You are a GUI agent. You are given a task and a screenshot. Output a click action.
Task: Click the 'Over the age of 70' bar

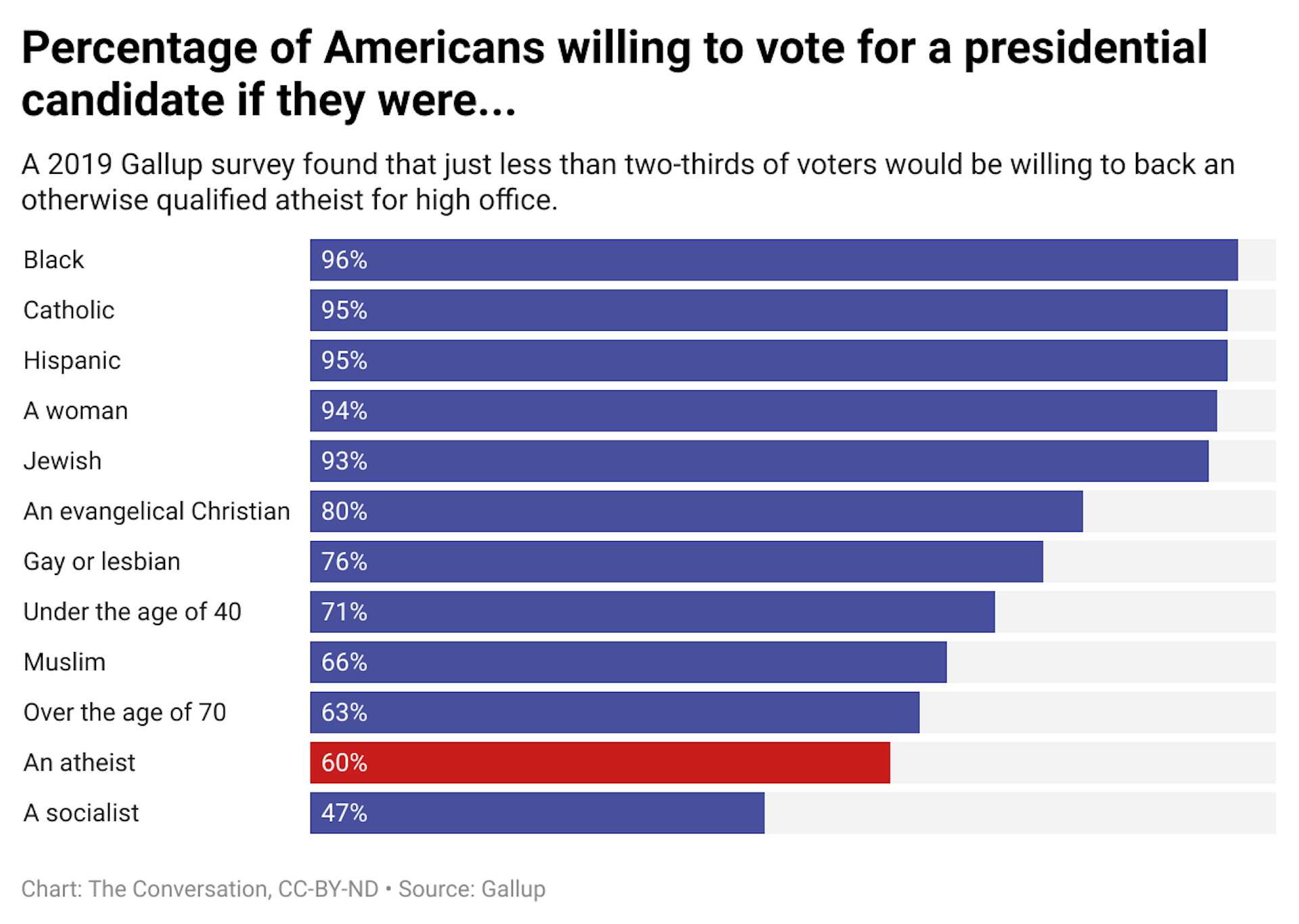614,712
